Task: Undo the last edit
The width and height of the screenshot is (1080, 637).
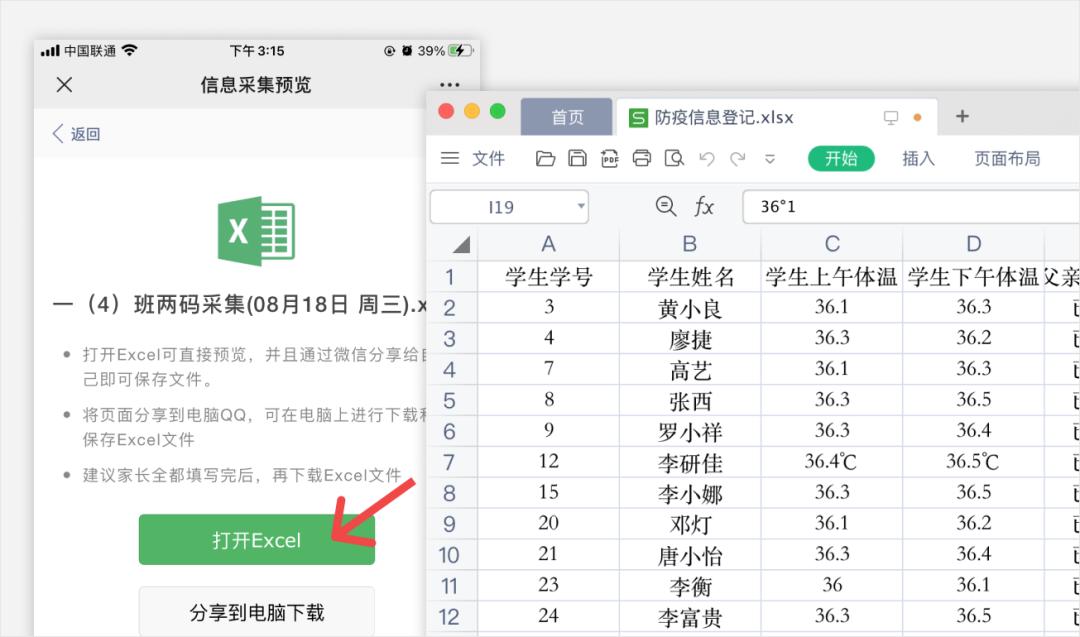Action: 707,158
